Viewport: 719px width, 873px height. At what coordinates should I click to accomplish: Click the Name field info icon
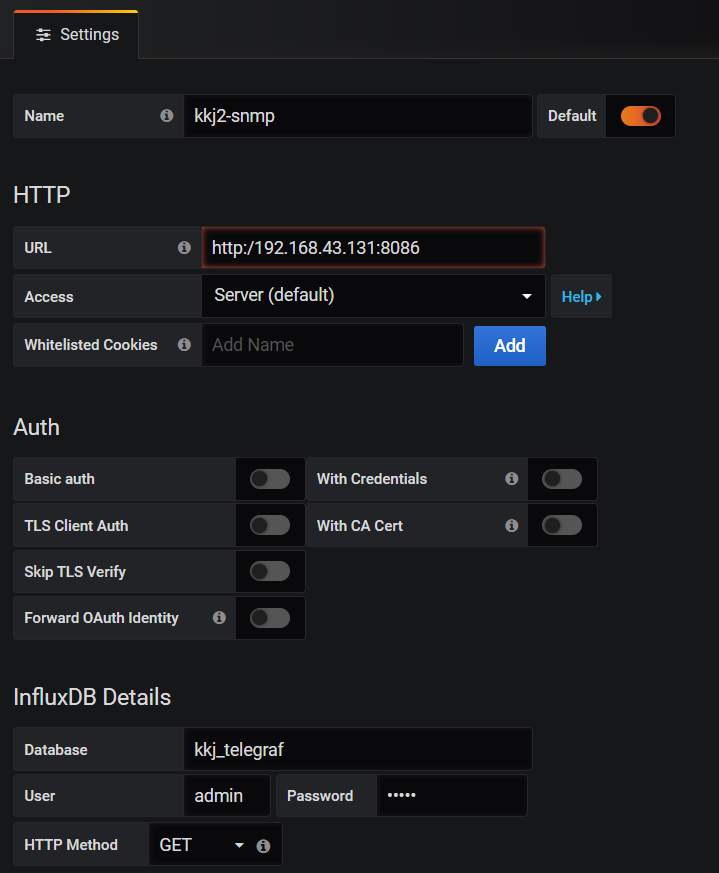click(x=167, y=115)
